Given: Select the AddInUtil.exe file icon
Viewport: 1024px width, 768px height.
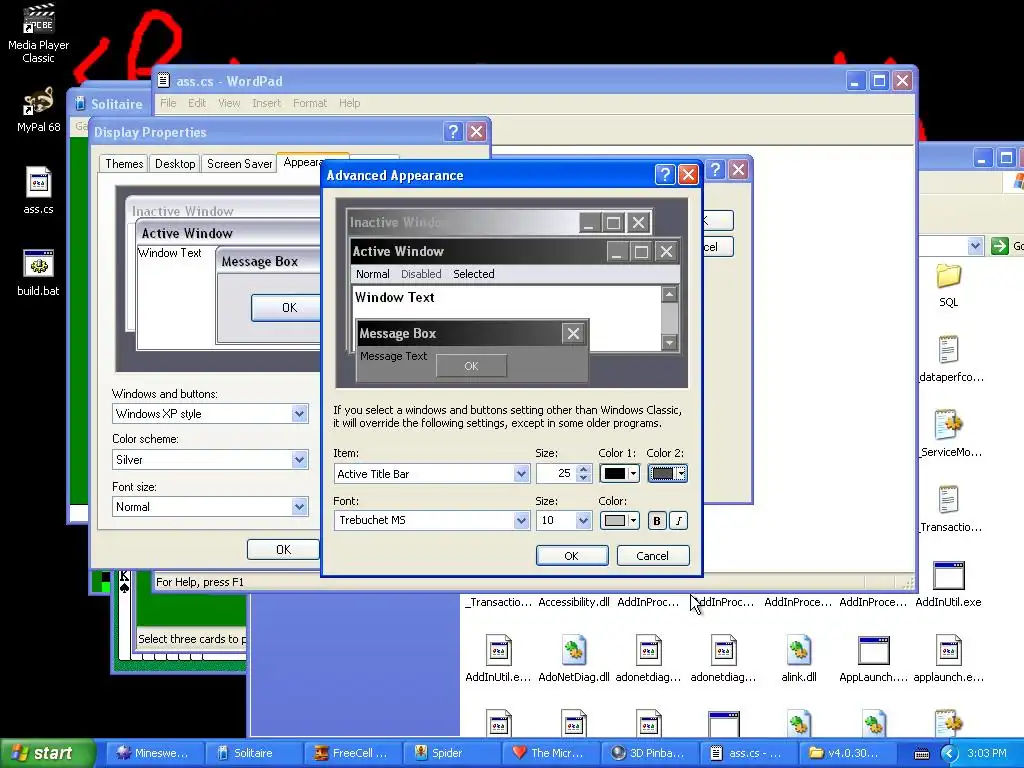Looking at the screenshot, I should pyautogui.click(x=948, y=584).
